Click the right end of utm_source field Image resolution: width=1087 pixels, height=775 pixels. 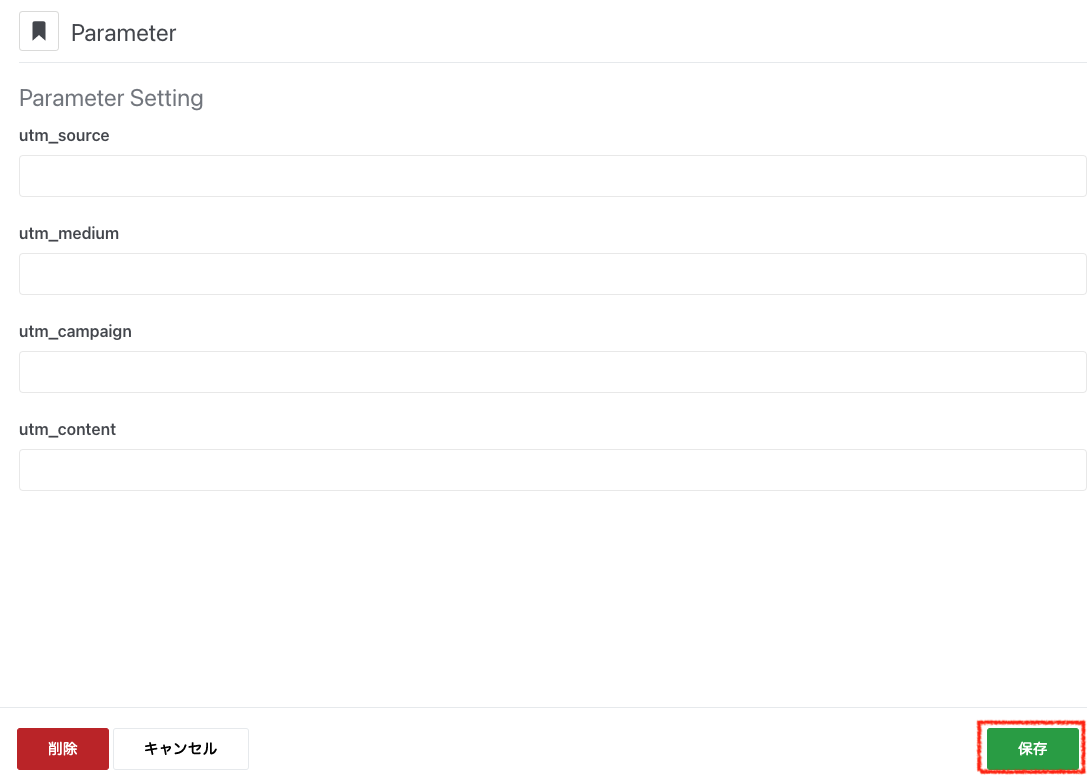click(x=1070, y=176)
